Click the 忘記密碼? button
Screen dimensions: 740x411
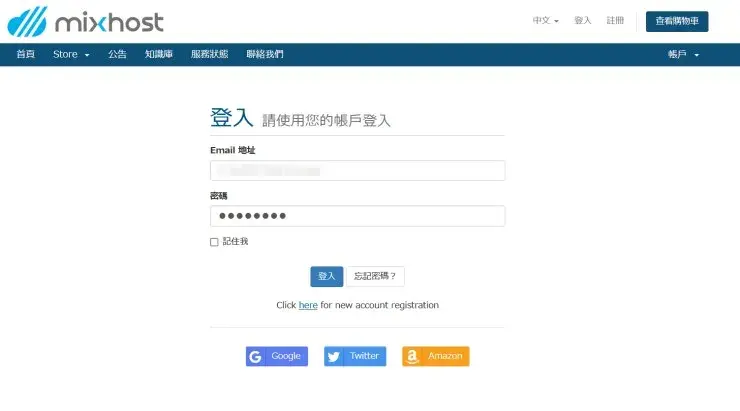pyautogui.click(x=375, y=276)
